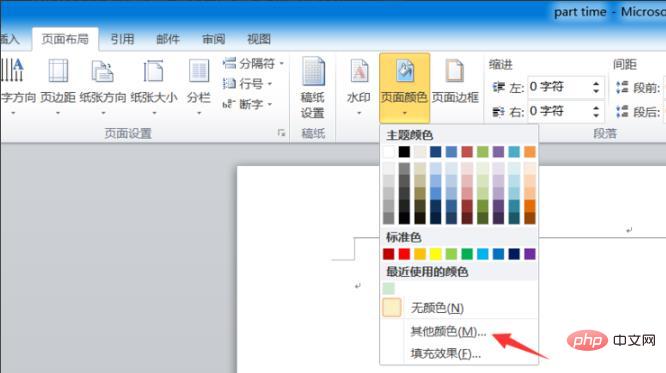
Task: Click the 水印 watermark icon
Action: pyautogui.click(x=359, y=71)
